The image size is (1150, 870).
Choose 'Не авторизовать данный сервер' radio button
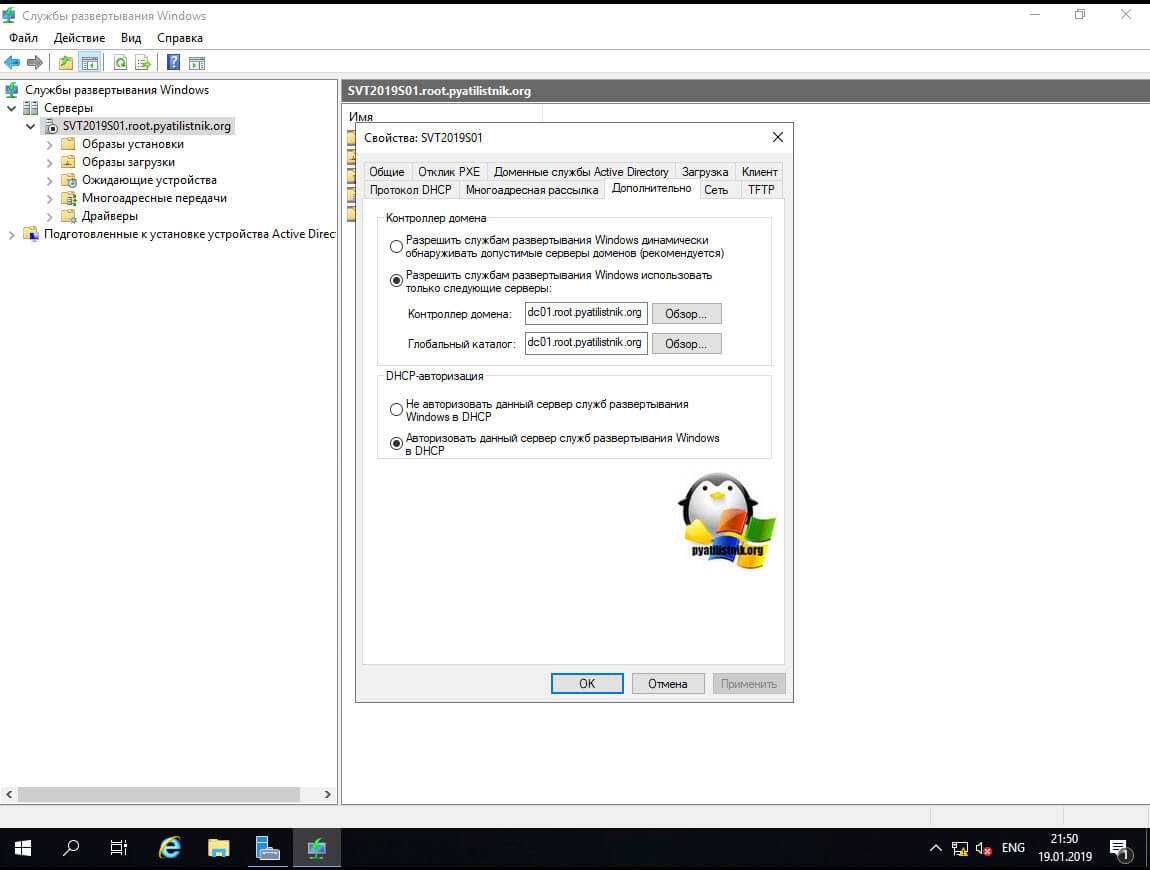point(397,410)
